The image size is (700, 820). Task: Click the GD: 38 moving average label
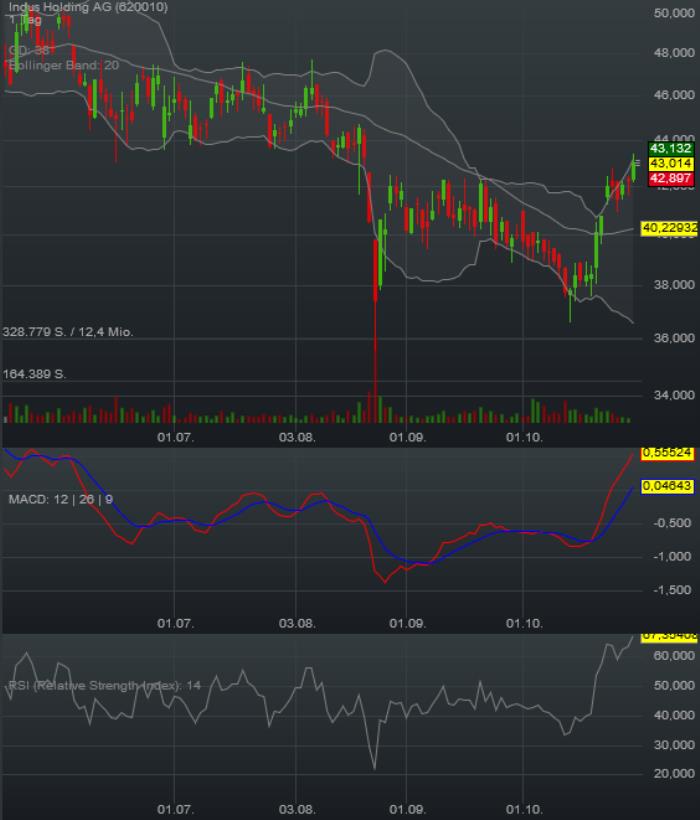point(30,49)
